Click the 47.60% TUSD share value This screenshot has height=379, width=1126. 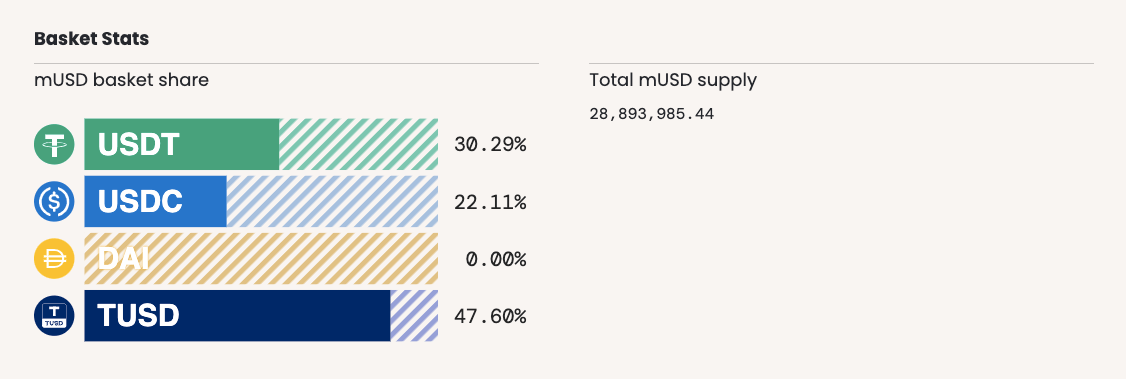(x=490, y=317)
